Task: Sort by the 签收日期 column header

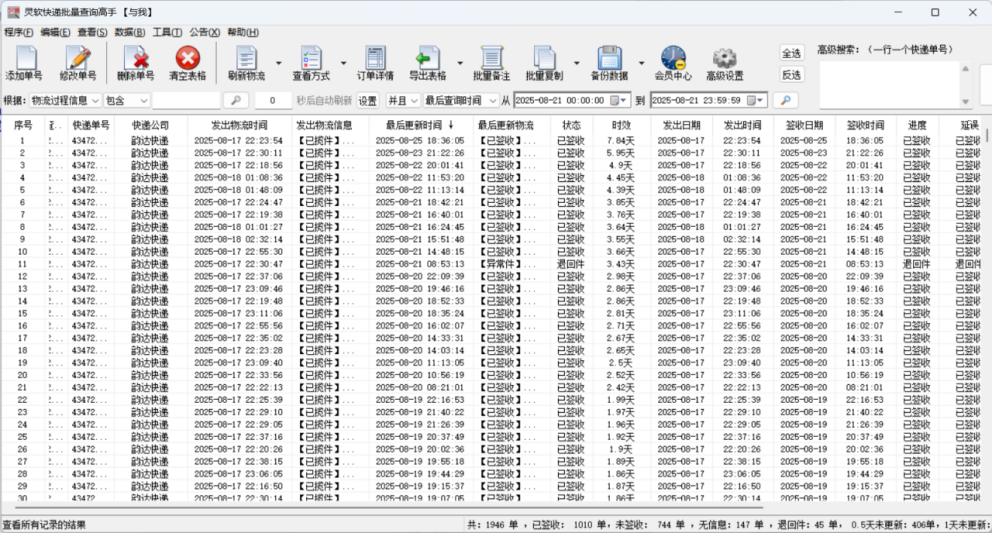Action: pos(804,125)
